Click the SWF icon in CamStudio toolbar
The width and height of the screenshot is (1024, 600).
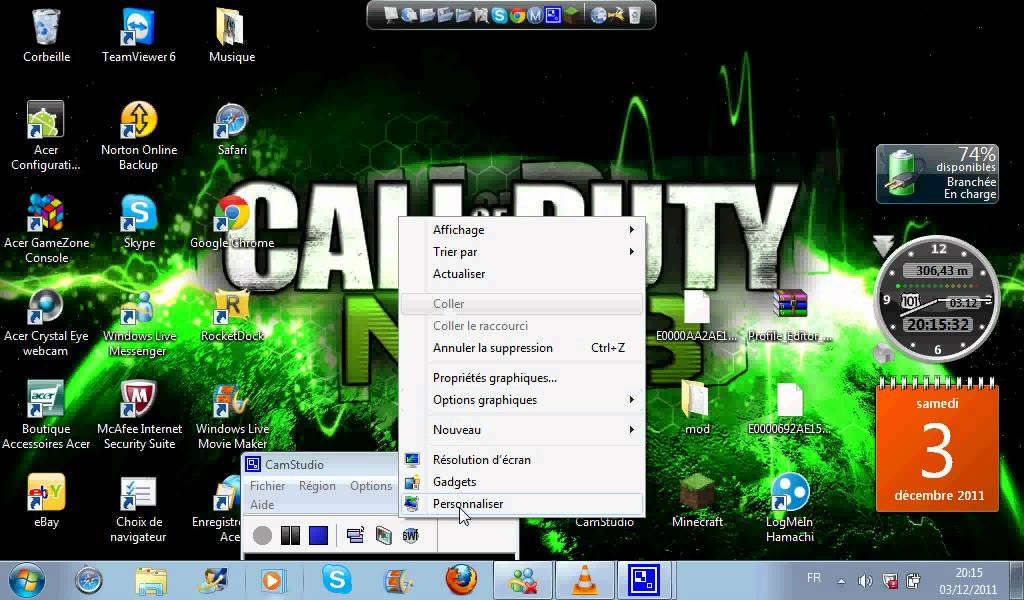coord(410,535)
